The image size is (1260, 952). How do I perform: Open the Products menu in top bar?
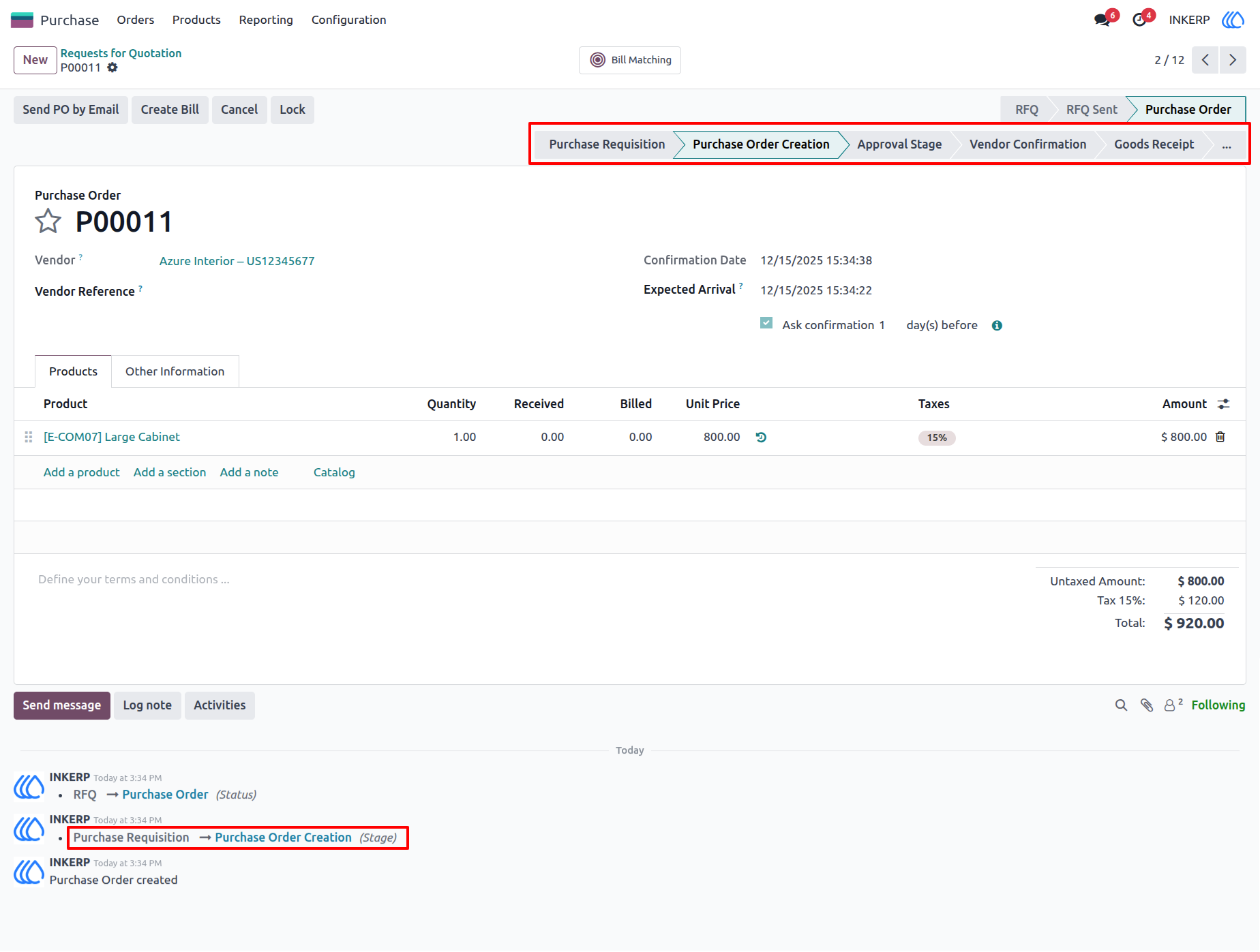(x=196, y=20)
